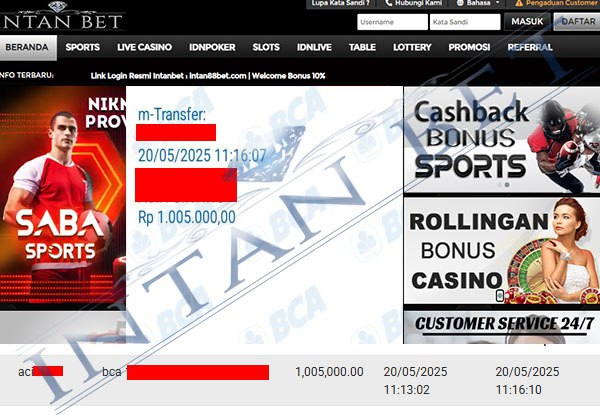The height and width of the screenshot is (415, 600).
Task: Open the LIVE CASINO menu item
Action: [144, 47]
